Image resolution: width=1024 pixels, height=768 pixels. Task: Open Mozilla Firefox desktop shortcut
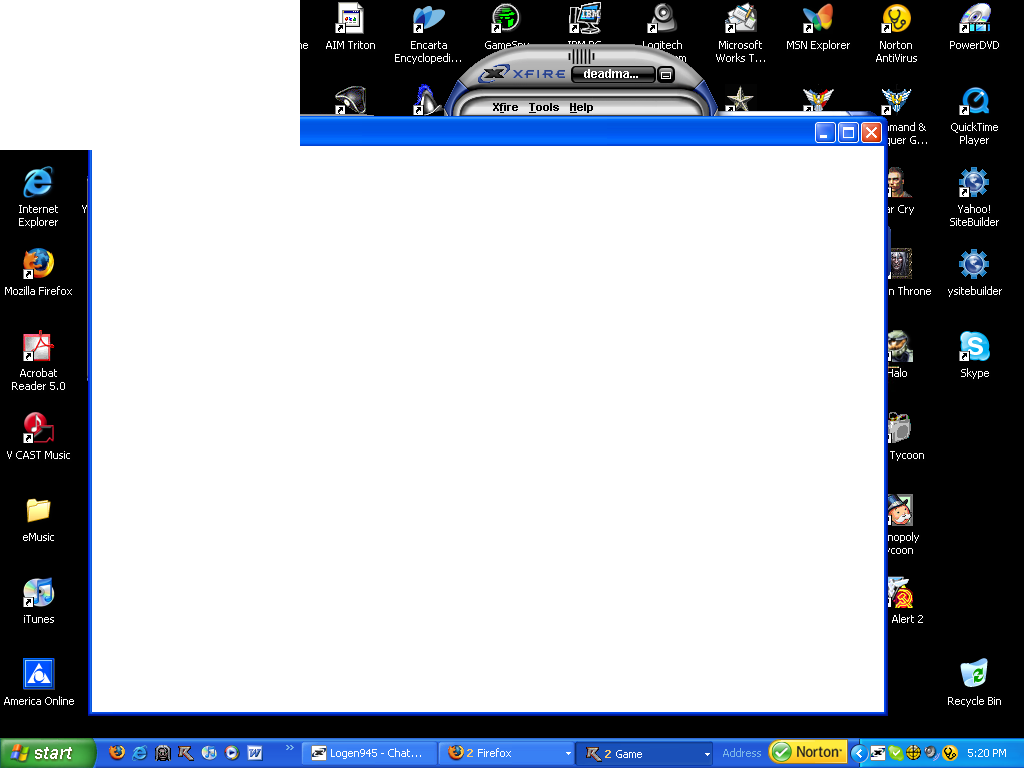pos(38,265)
